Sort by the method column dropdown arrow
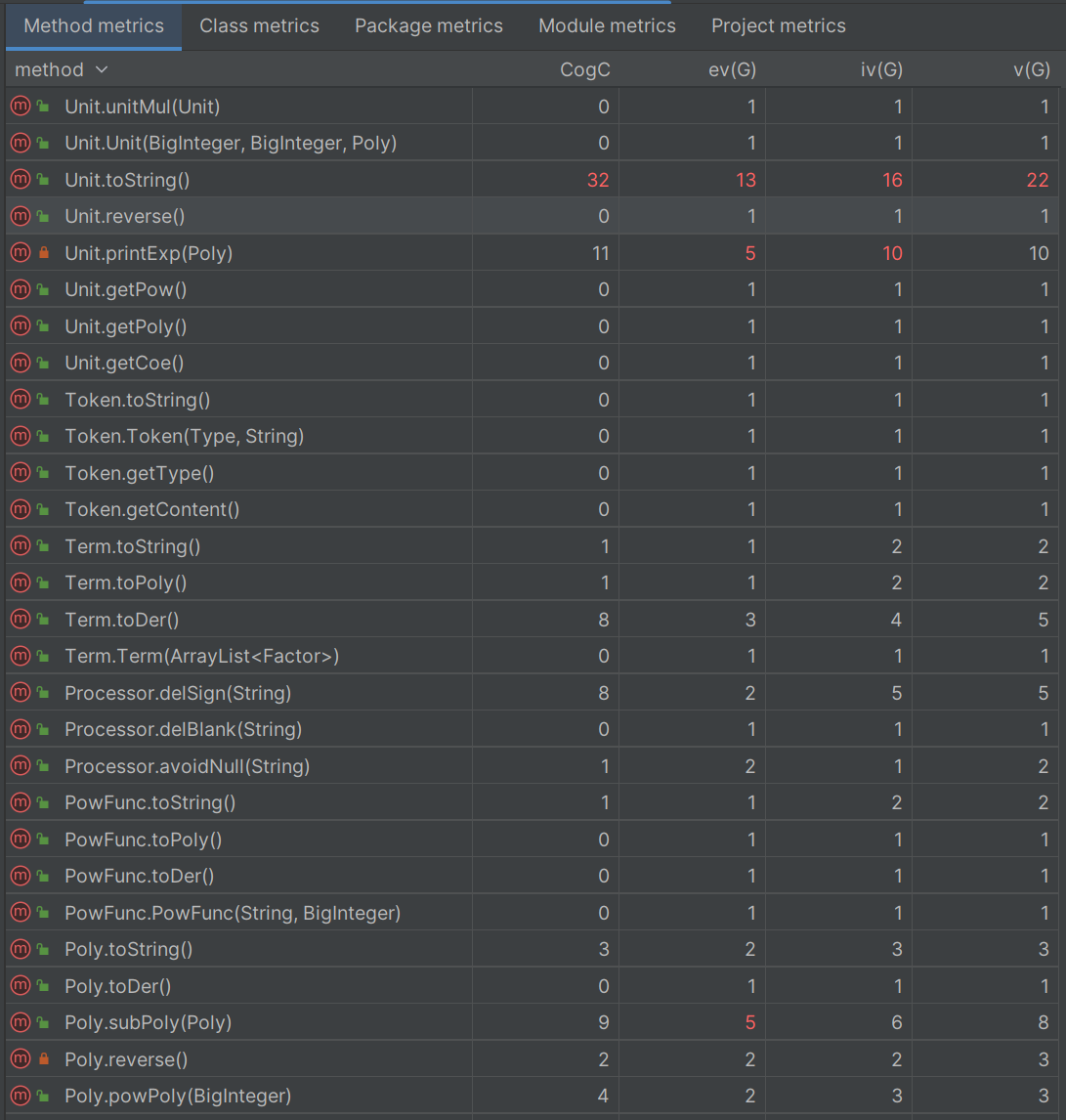Viewport: 1066px width, 1120px height. [x=102, y=69]
